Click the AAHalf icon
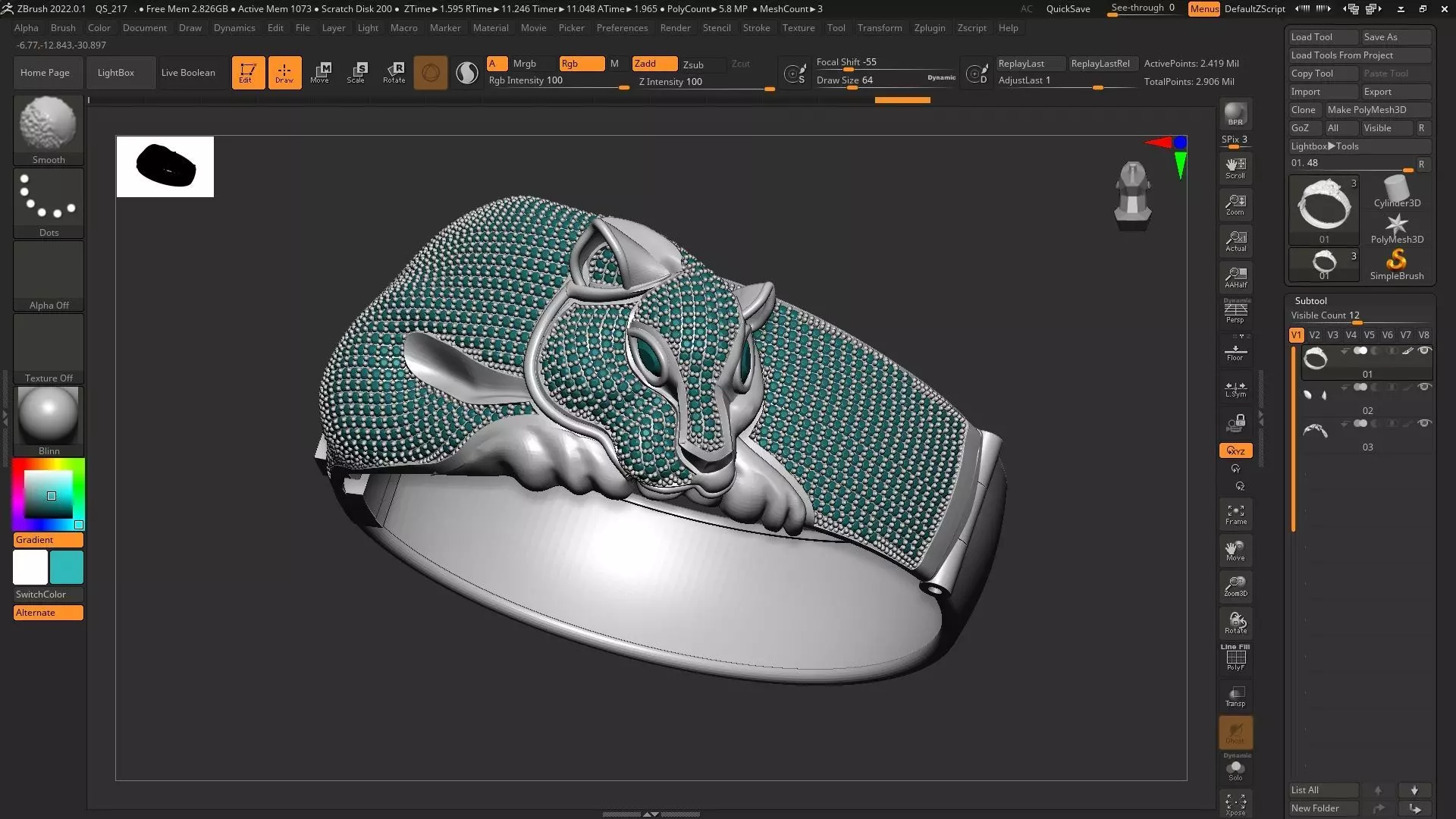The image size is (1456, 819). [1235, 278]
